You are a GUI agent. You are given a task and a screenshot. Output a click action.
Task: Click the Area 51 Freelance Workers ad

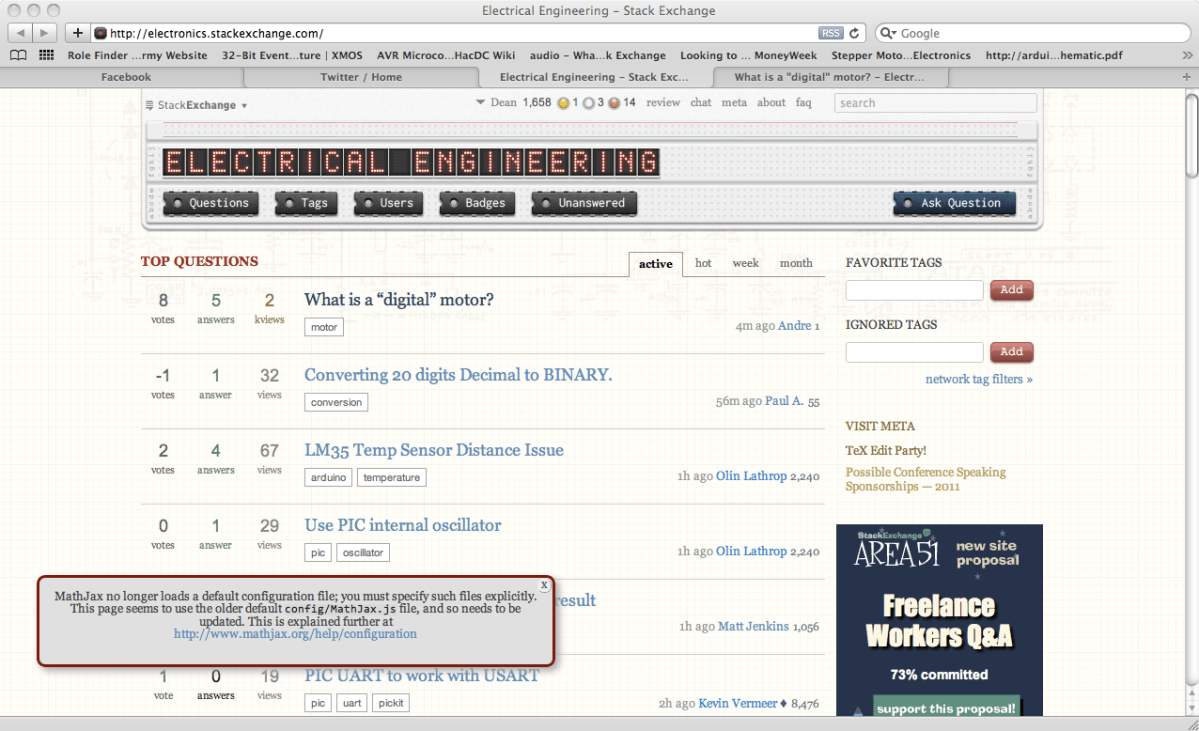939,620
